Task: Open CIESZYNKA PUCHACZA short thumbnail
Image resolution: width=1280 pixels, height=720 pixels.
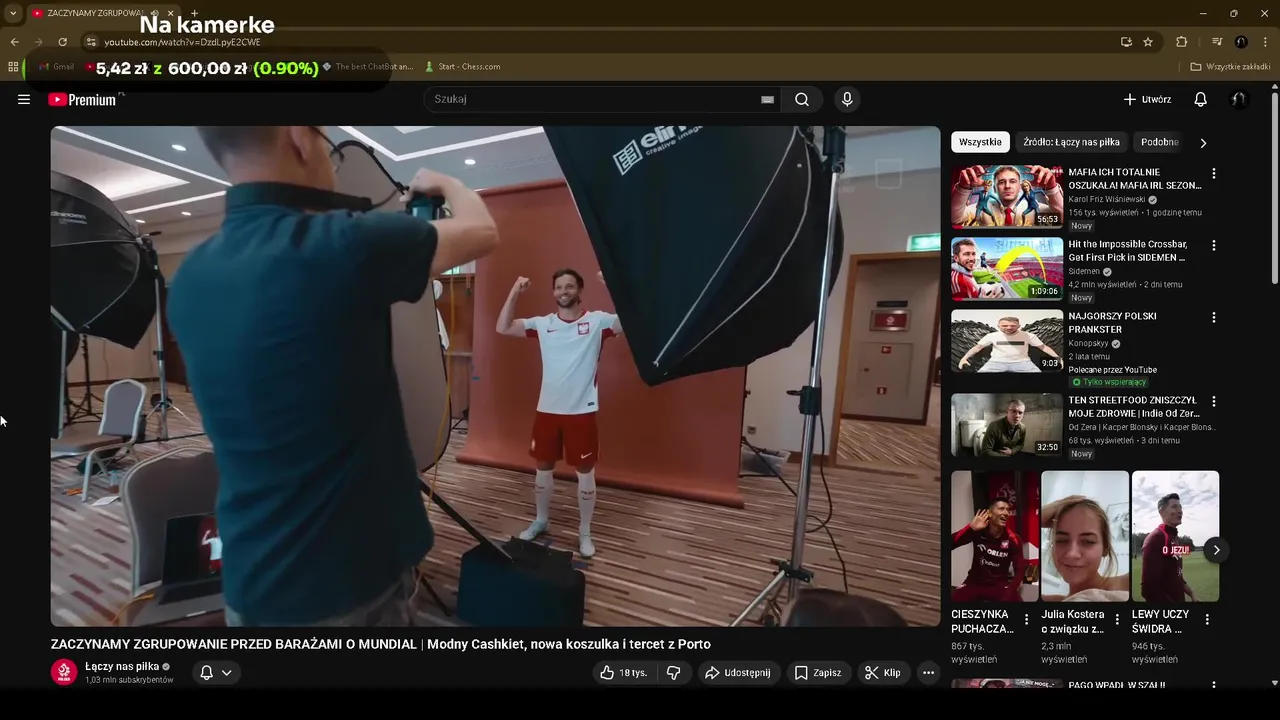Action: click(995, 536)
